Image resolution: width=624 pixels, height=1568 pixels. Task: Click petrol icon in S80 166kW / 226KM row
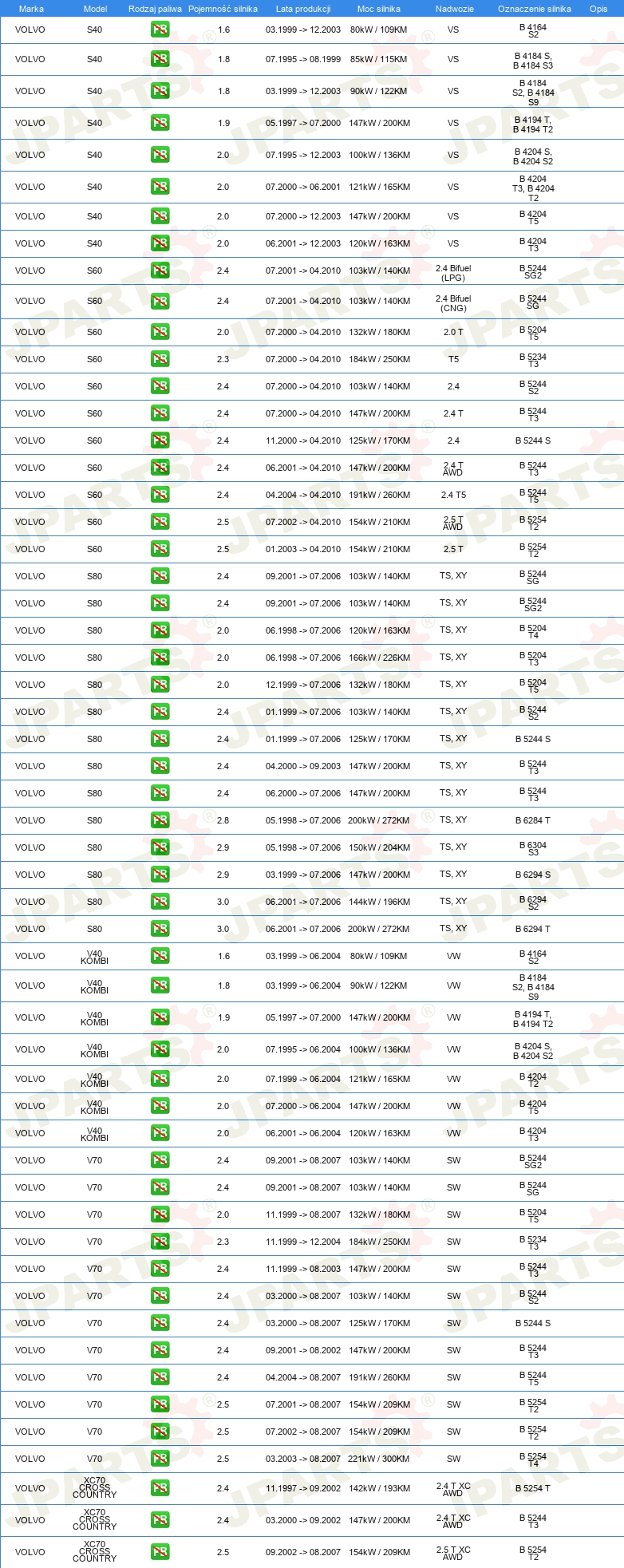click(160, 658)
